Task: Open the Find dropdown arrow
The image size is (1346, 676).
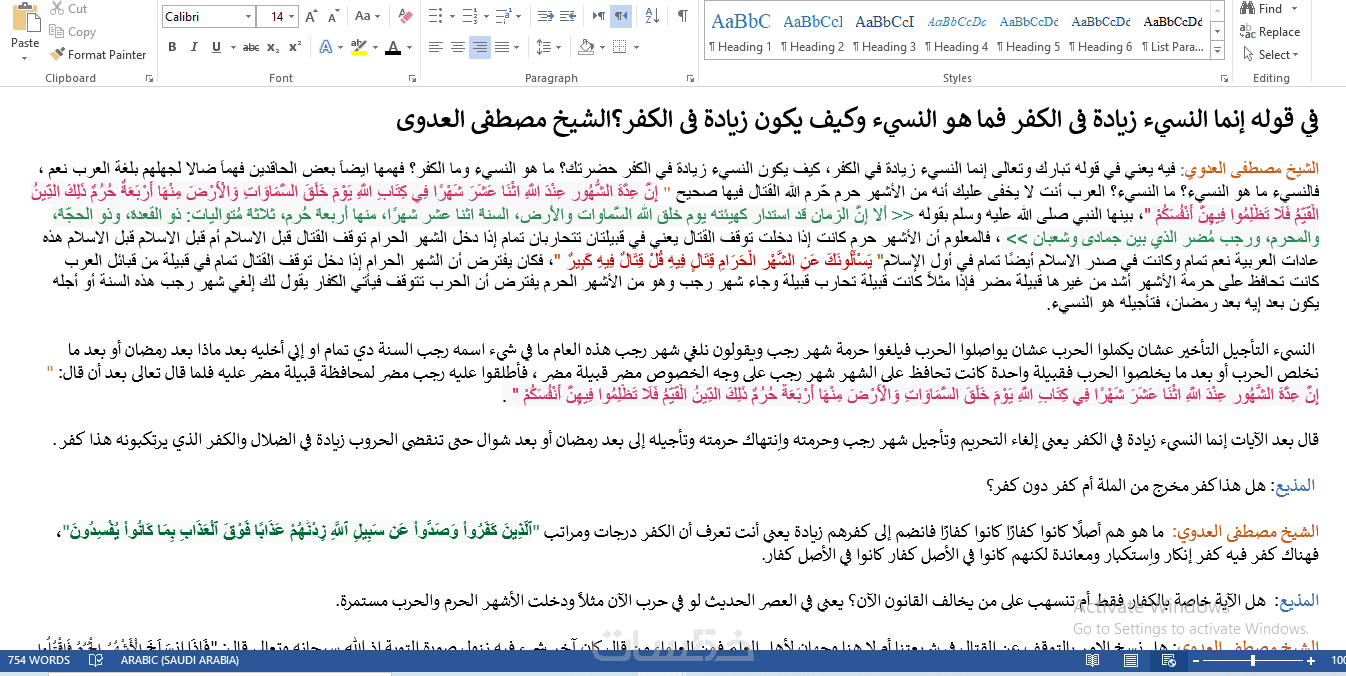Action: point(1294,9)
